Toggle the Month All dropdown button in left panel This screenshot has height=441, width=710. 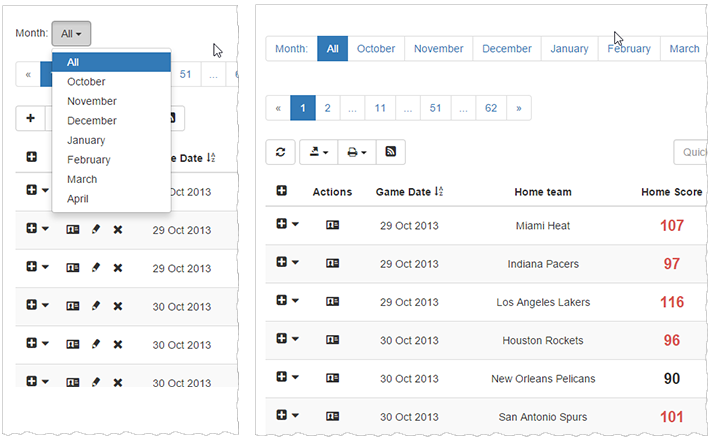pos(71,34)
